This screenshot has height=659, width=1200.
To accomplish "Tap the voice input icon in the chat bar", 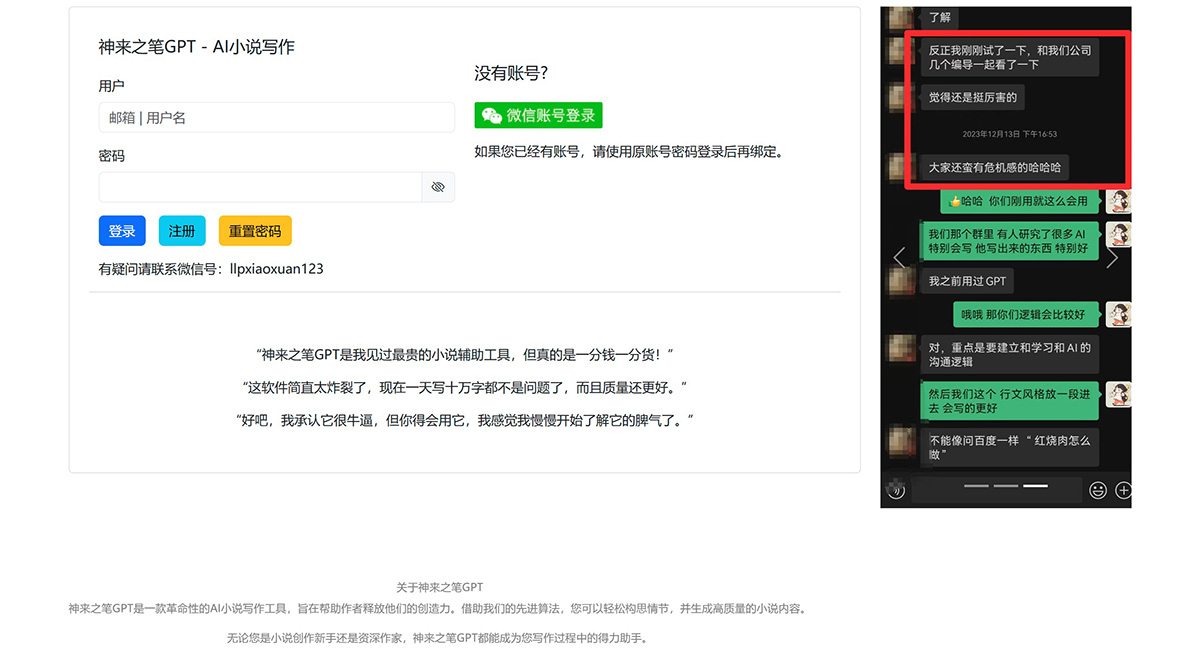I will coord(895,490).
